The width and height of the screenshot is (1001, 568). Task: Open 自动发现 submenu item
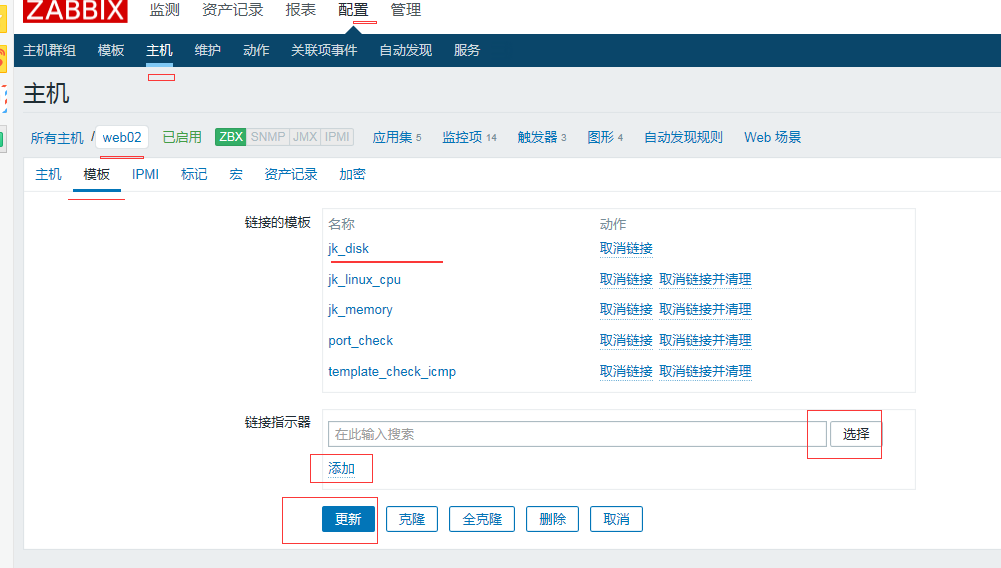tap(405, 50)
